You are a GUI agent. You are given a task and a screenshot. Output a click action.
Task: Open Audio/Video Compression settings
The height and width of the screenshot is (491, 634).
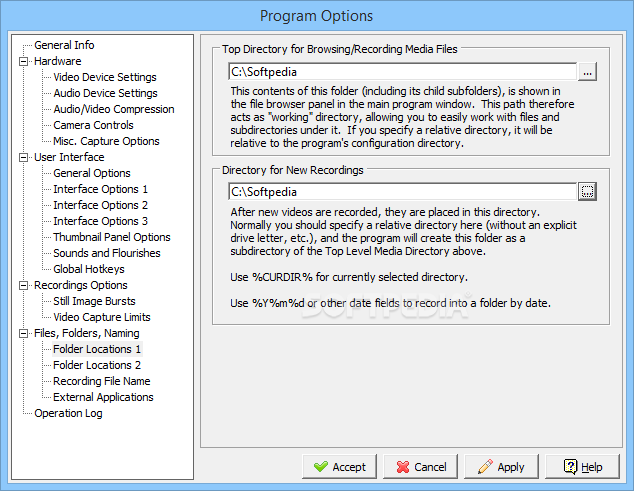tap(114, 109)
